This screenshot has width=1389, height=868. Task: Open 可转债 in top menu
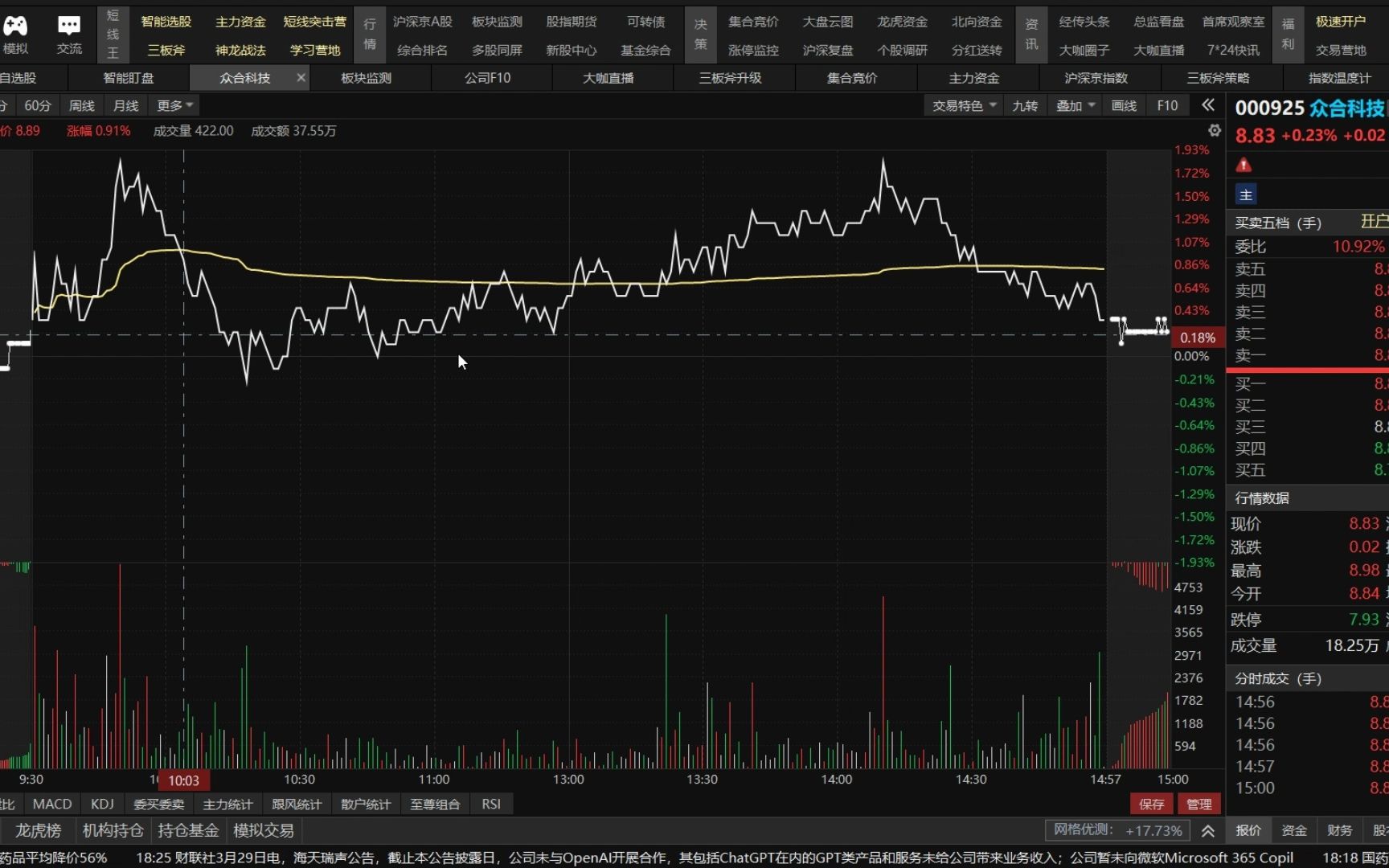[645, 22]
